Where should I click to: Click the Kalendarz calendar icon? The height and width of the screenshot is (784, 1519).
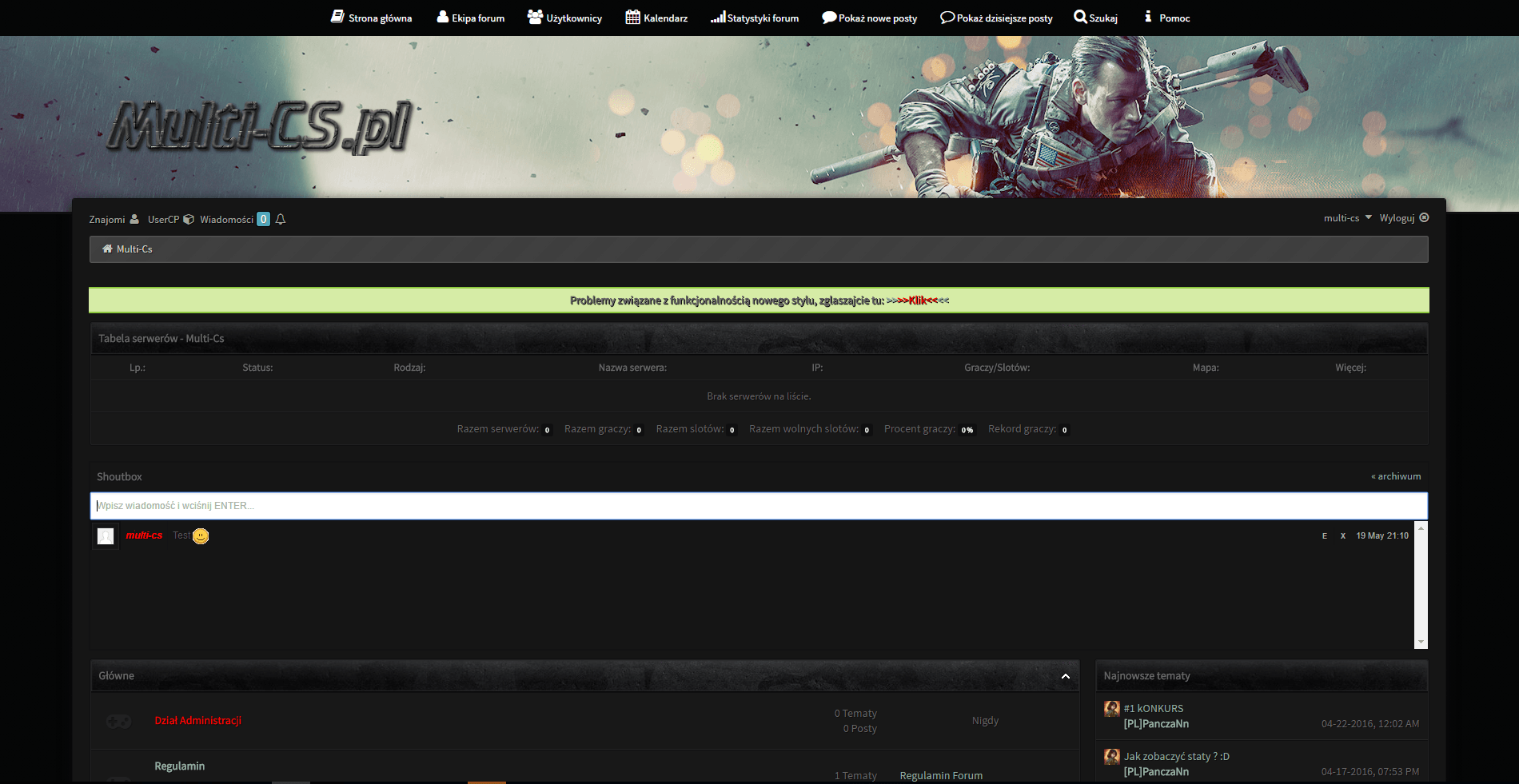coord(632,17)
